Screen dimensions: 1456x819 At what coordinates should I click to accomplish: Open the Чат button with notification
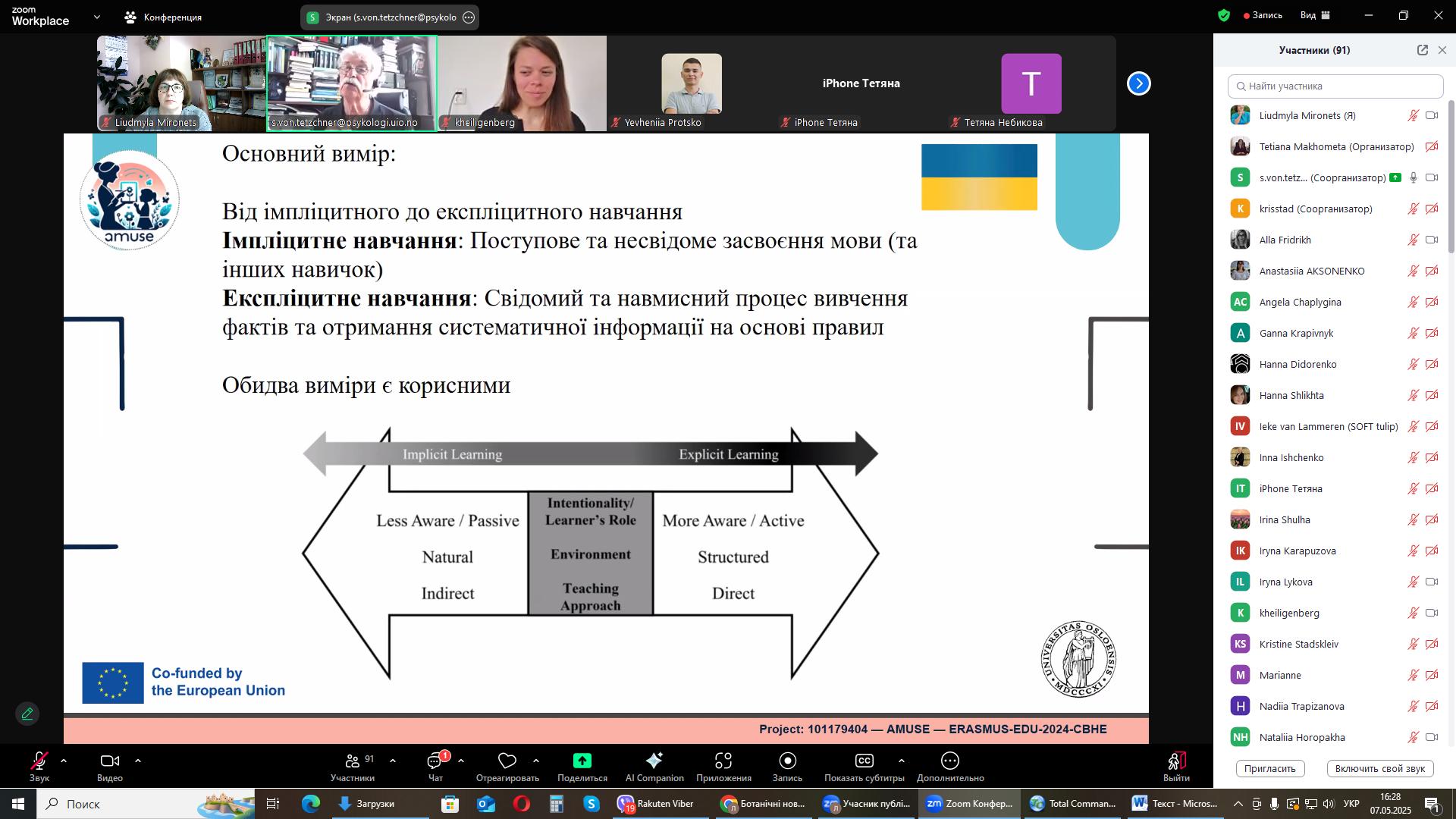click(x=436, y=767)
